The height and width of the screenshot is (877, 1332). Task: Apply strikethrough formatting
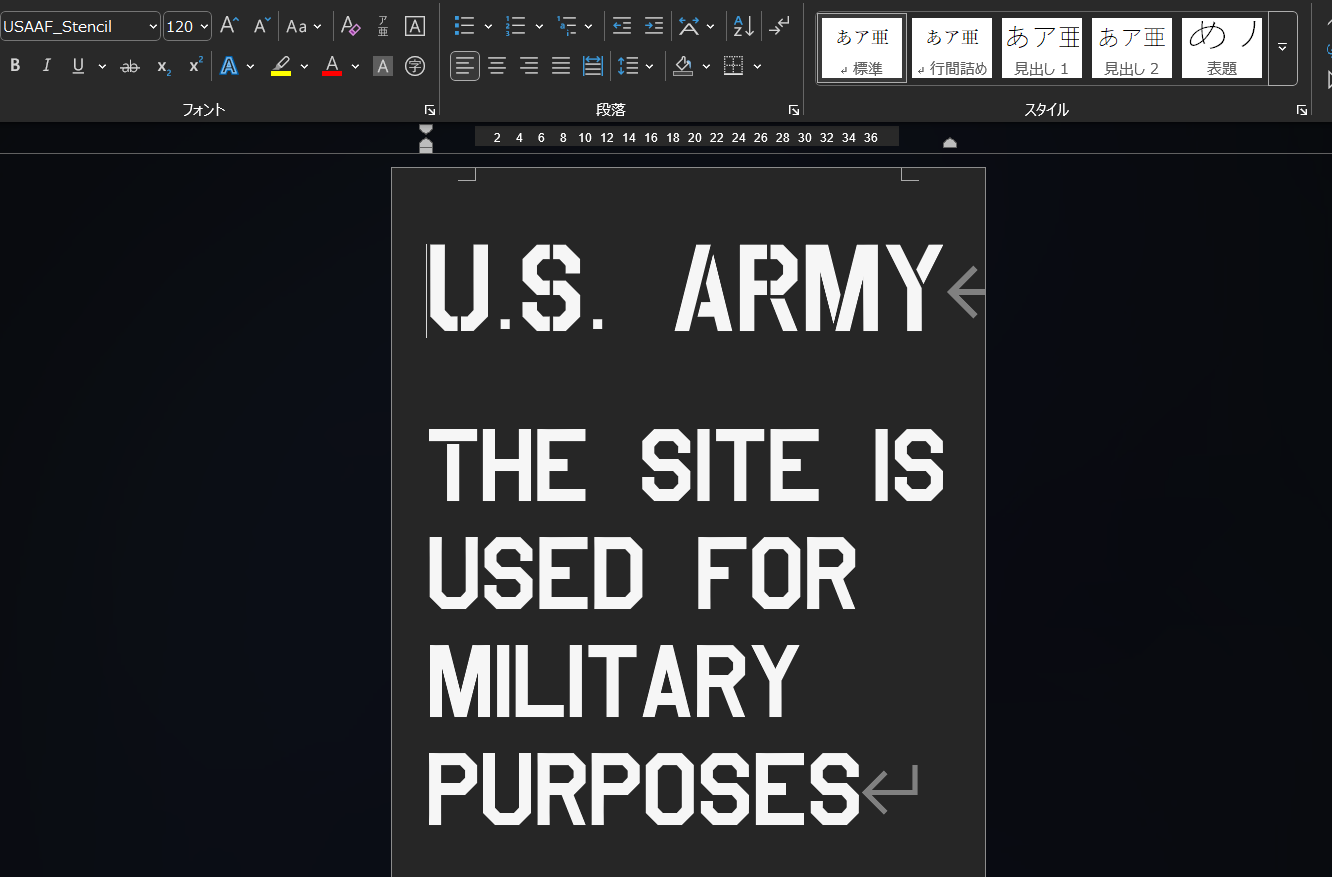point(130,66)
